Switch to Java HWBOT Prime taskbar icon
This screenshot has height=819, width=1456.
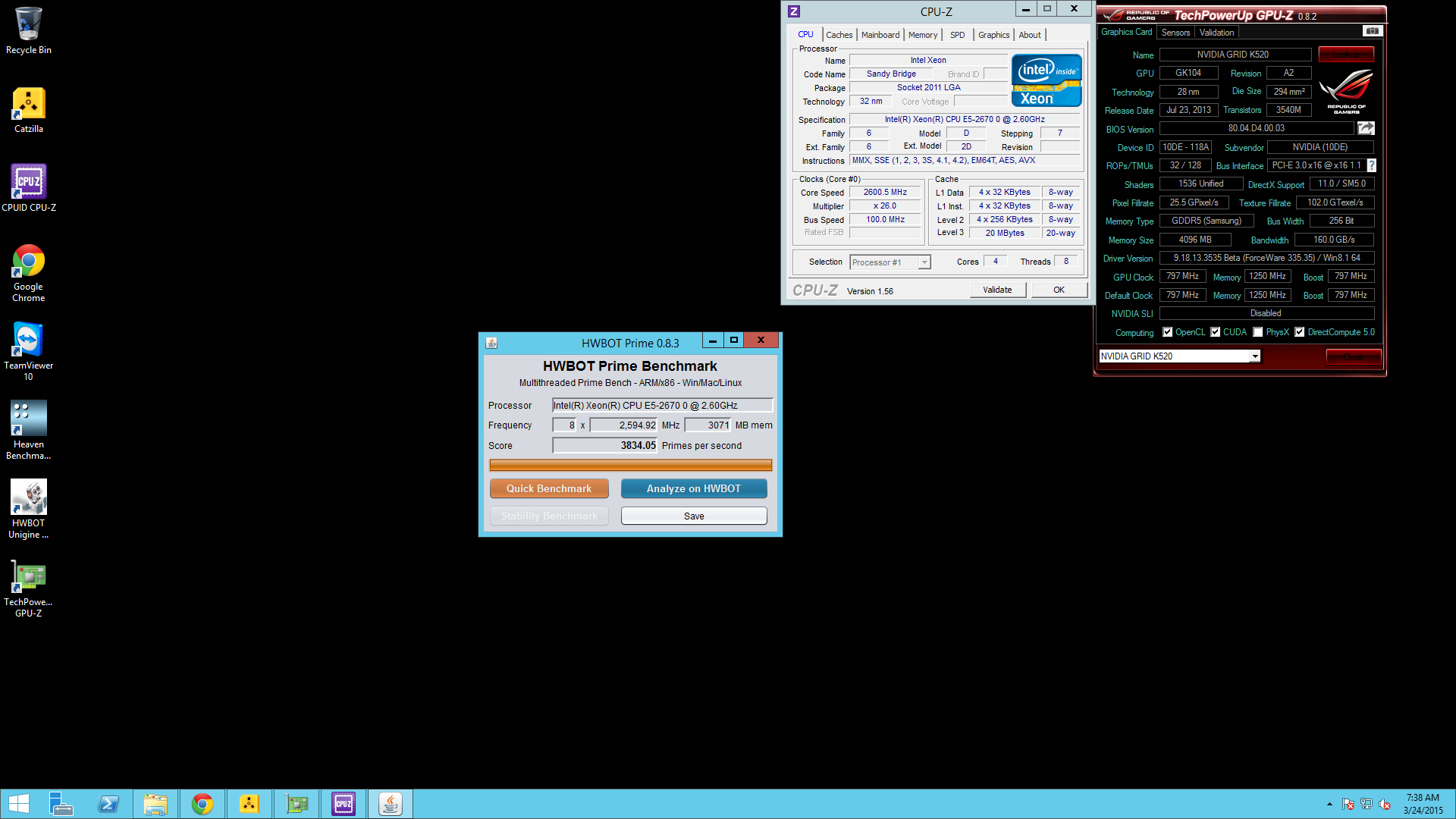click(x=391, y=804)
